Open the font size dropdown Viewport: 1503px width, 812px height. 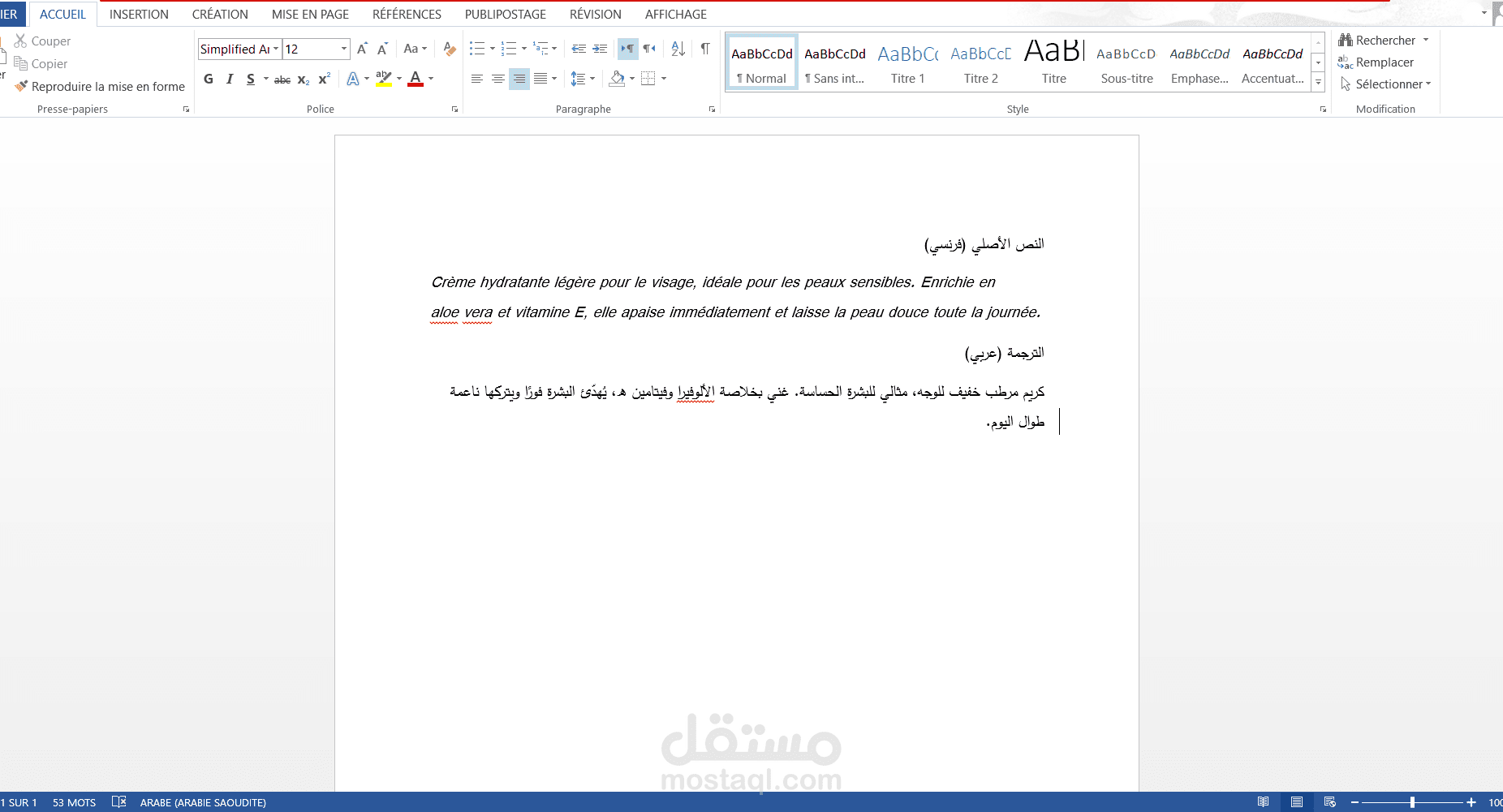[344, 49]
